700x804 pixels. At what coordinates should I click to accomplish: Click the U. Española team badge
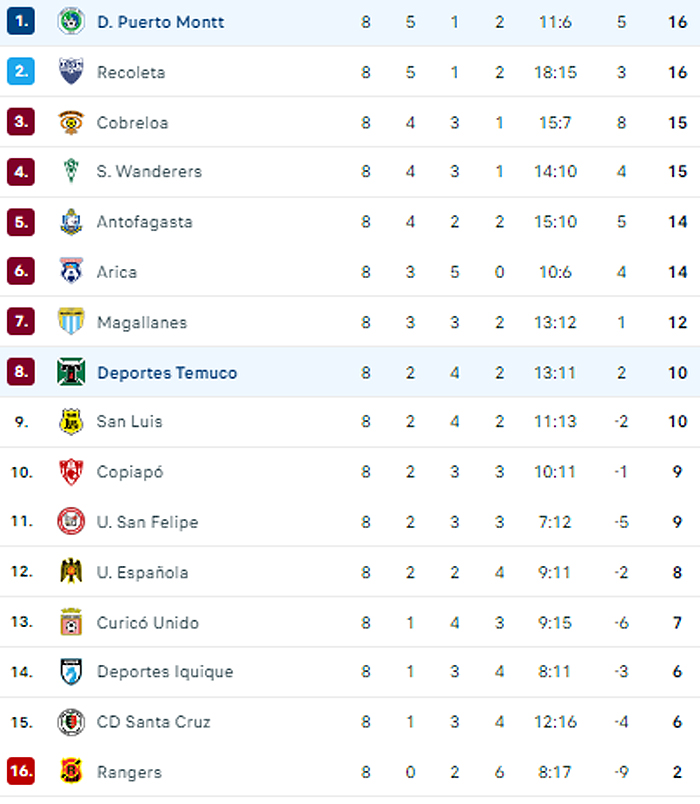point(72,572)
